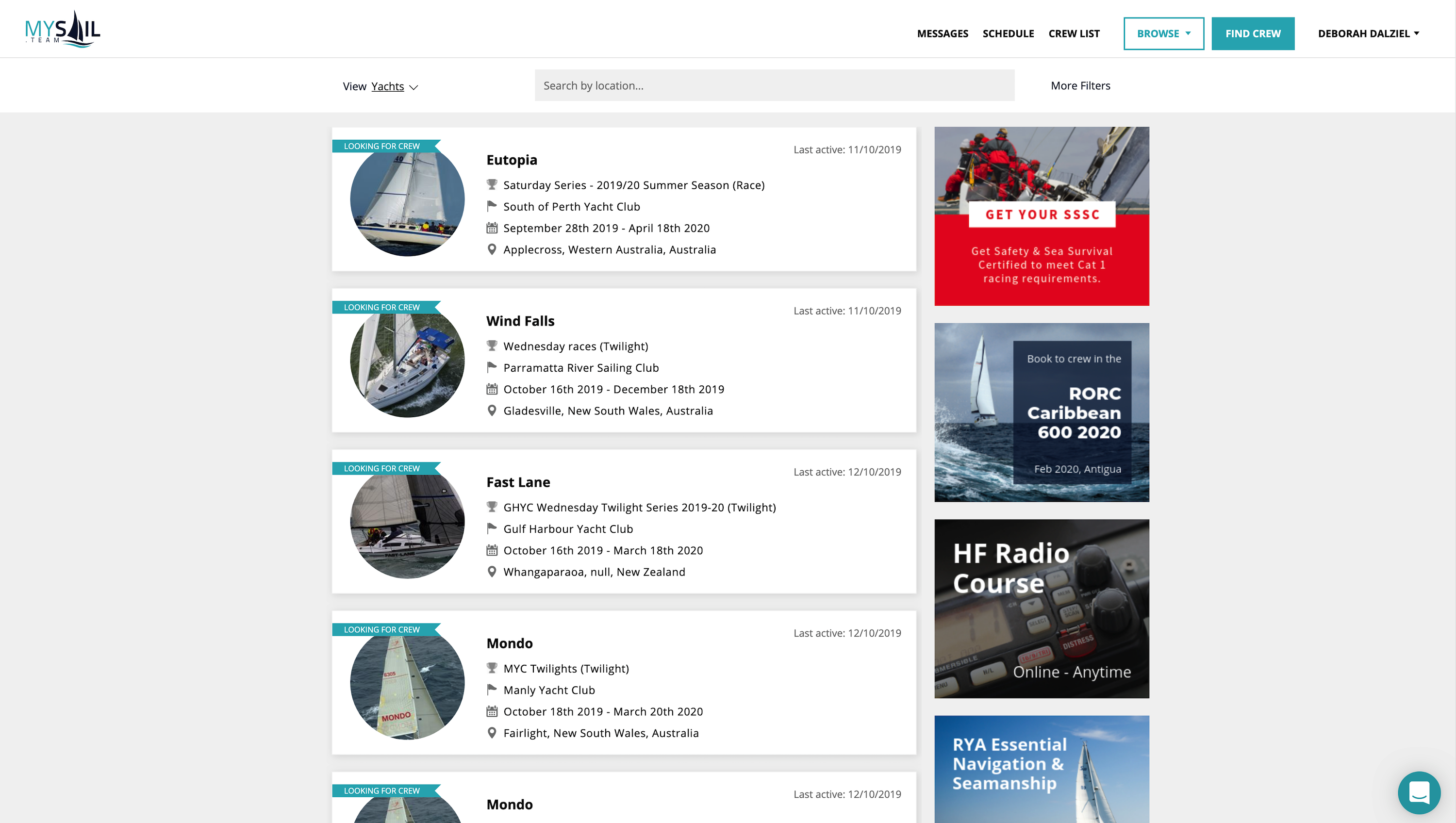Click the location pin for Whangaparaoa on Fast Lane

491,572
